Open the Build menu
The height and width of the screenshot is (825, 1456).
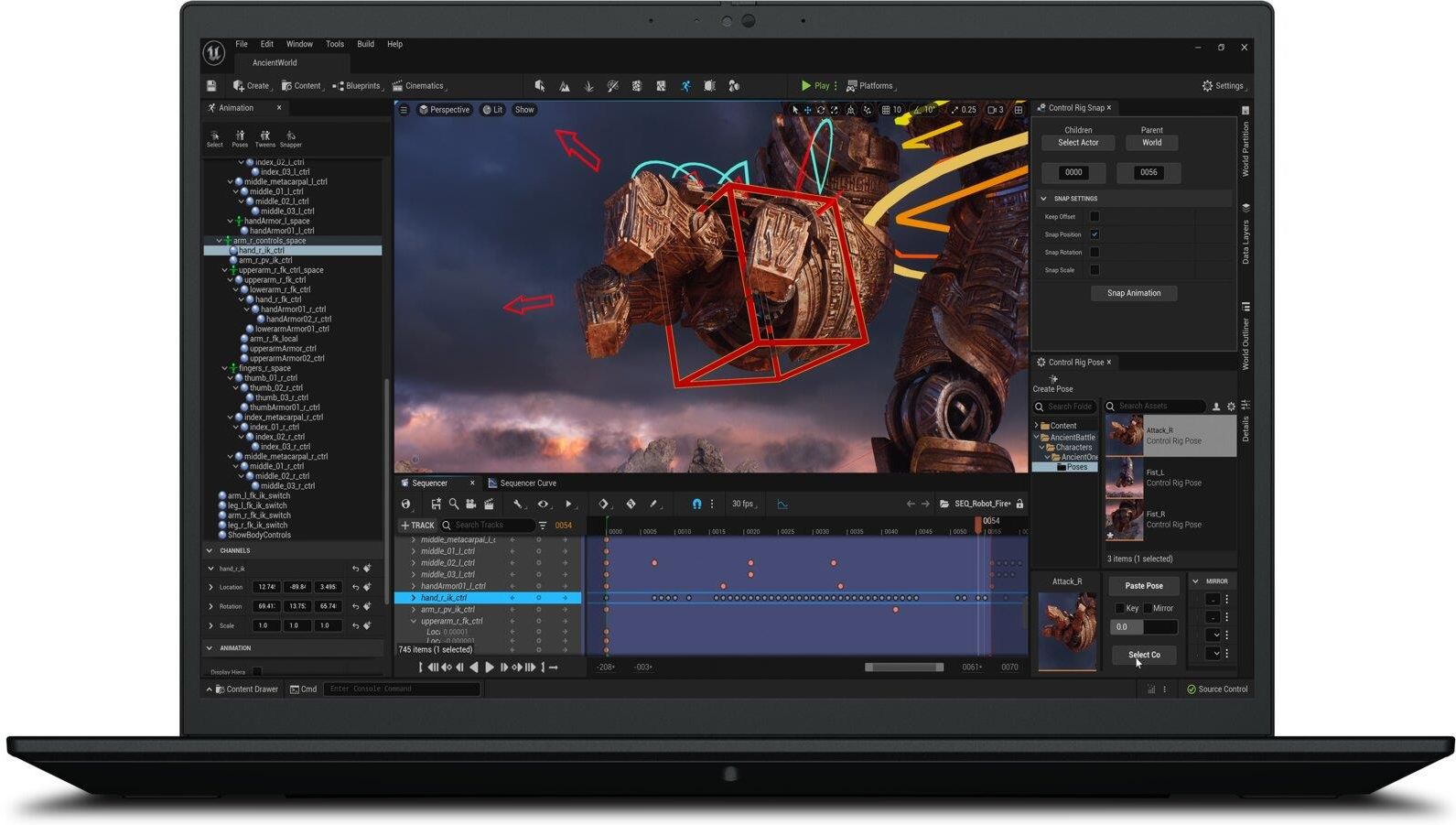click(x=365, y=44)
